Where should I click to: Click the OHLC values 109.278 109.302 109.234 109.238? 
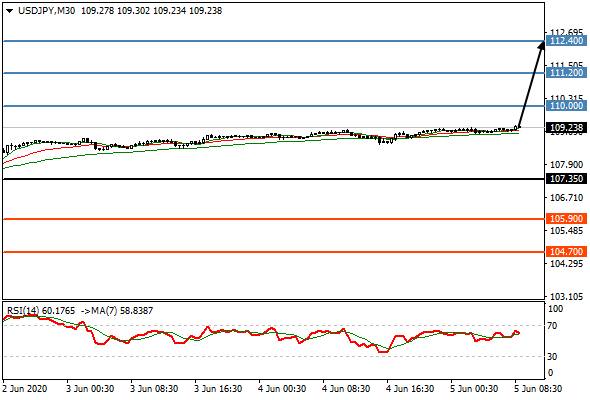(152, 11)
